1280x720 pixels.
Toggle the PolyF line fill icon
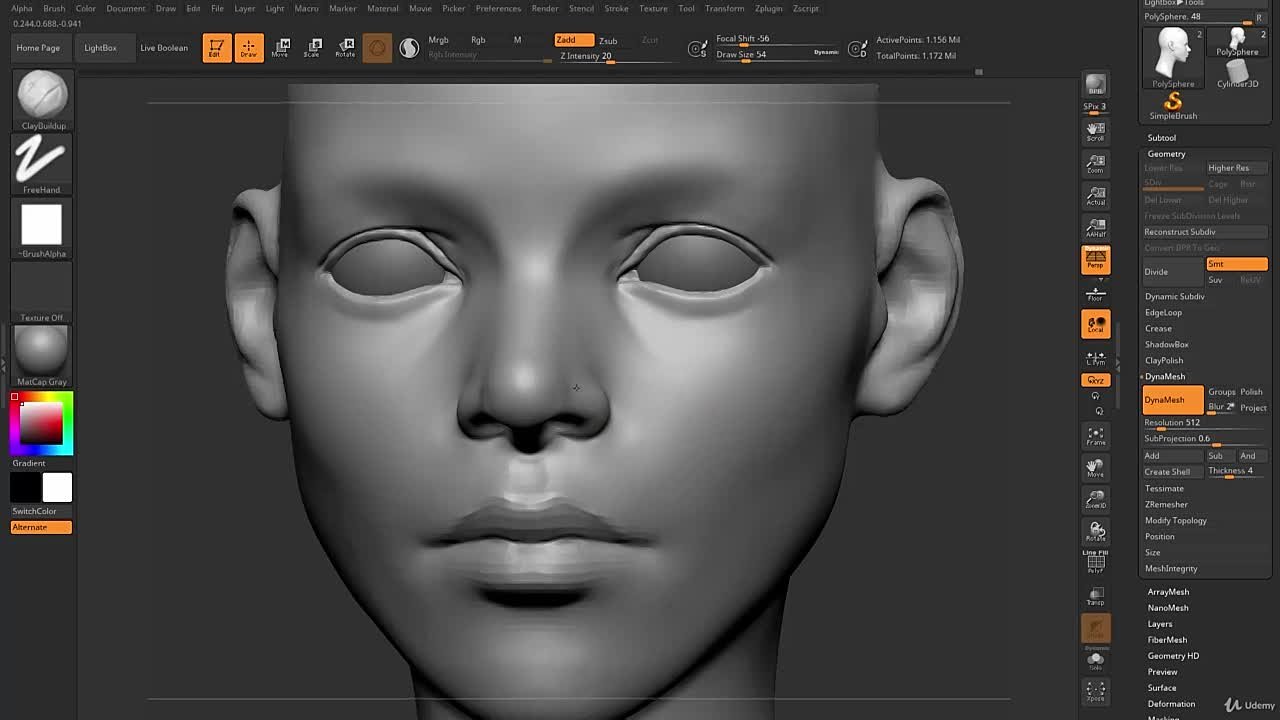point(1096,564)
